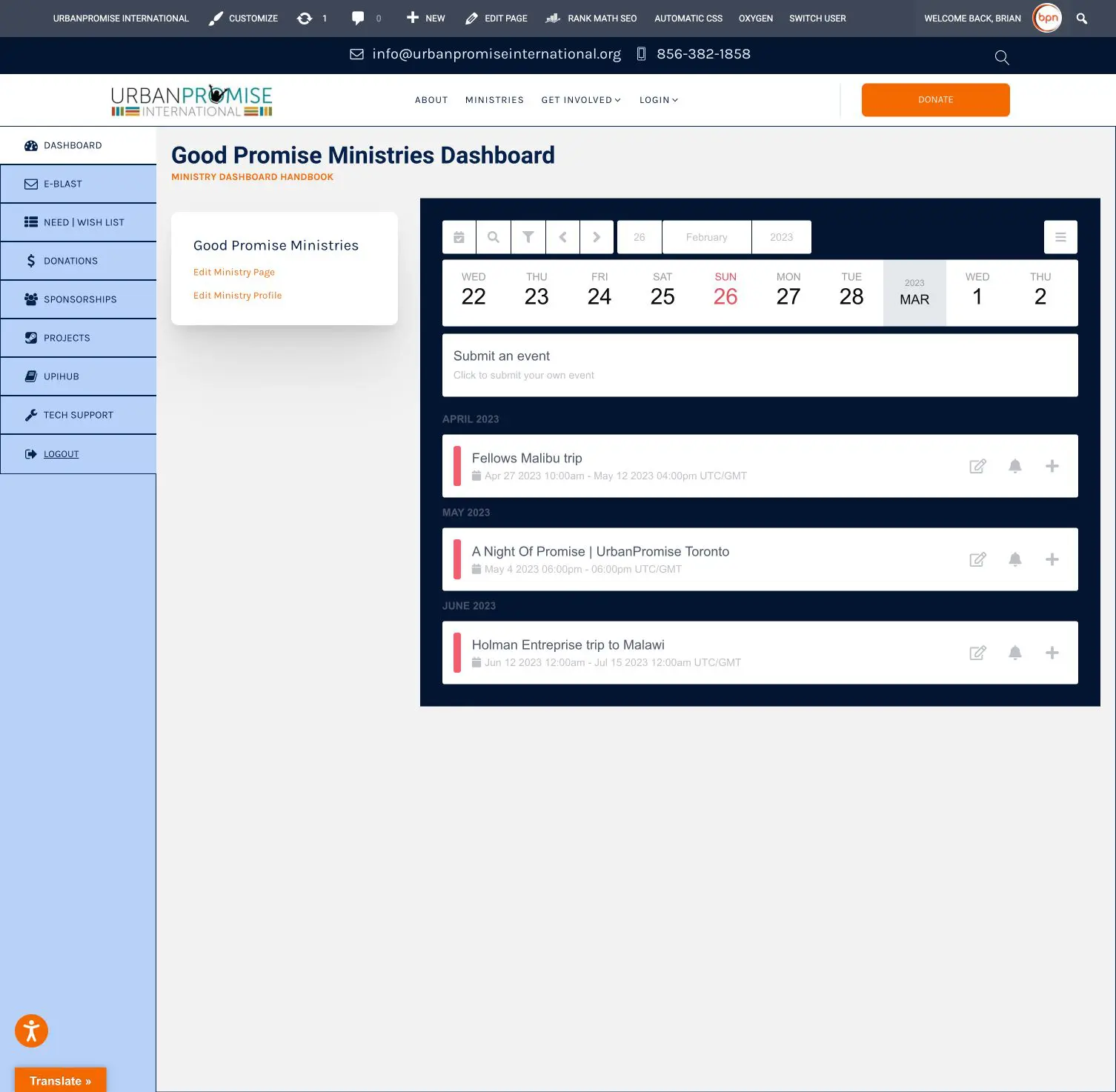Open Projects in the sidebar
Viewport: 1116px width, 1092px height.
[x=79, y=338]
